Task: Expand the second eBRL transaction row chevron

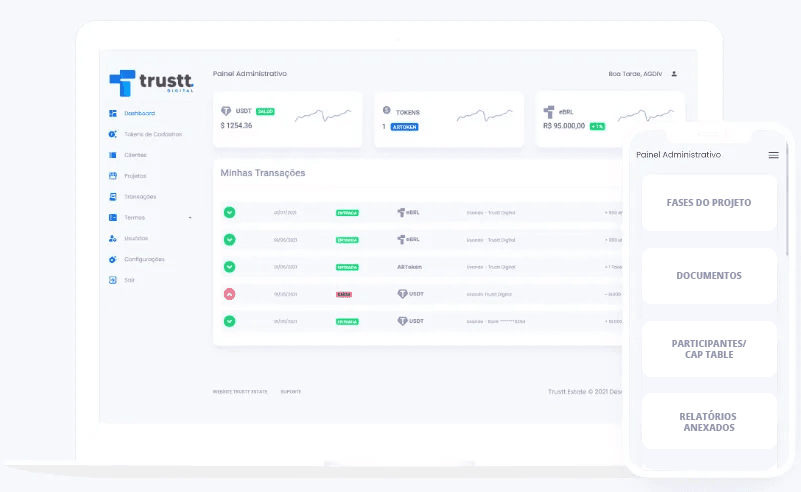Action: [229, 240]
